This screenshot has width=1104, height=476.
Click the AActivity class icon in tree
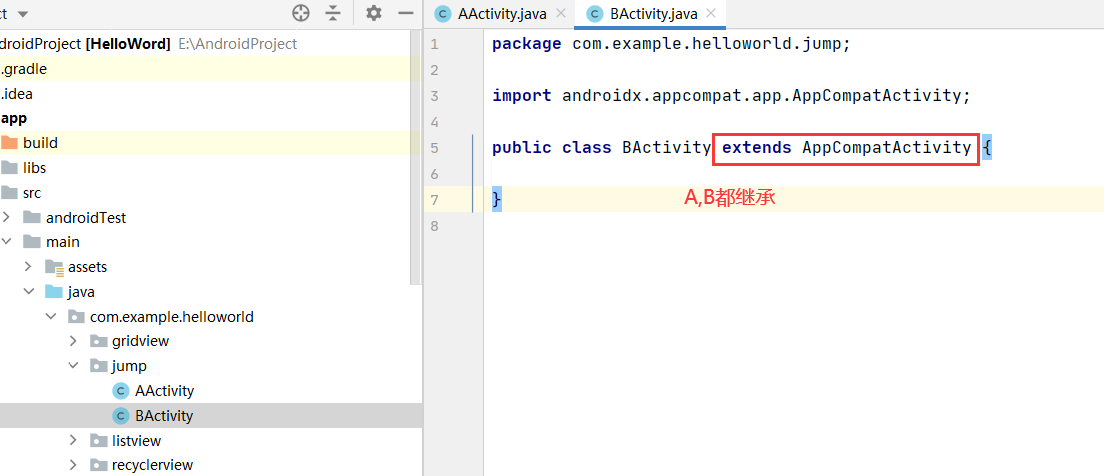pyautogui.click(x=121, y=391)
